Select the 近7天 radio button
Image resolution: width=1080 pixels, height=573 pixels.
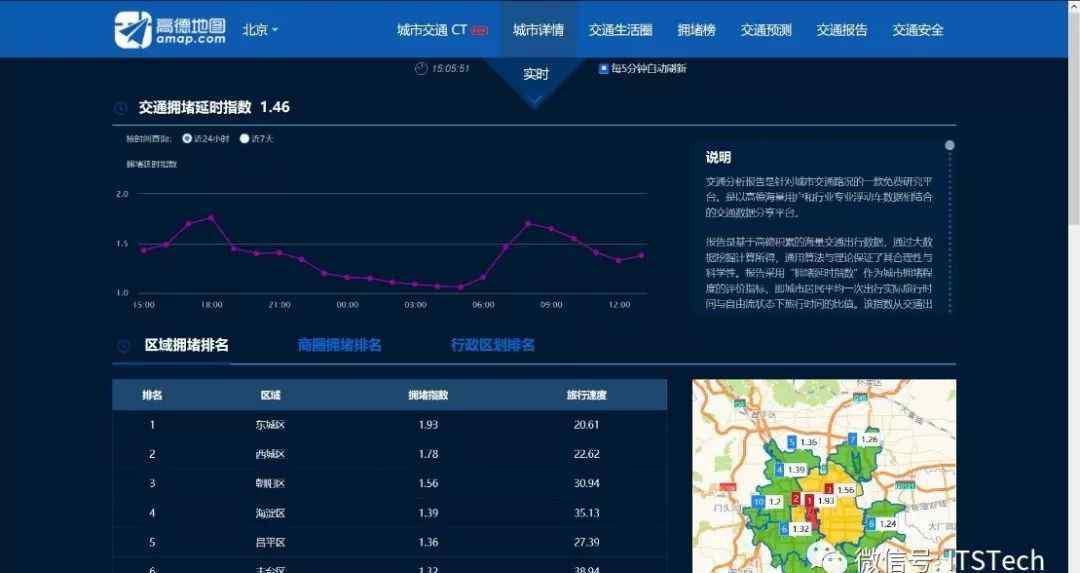pyautogui.click(x=244, y=138)
